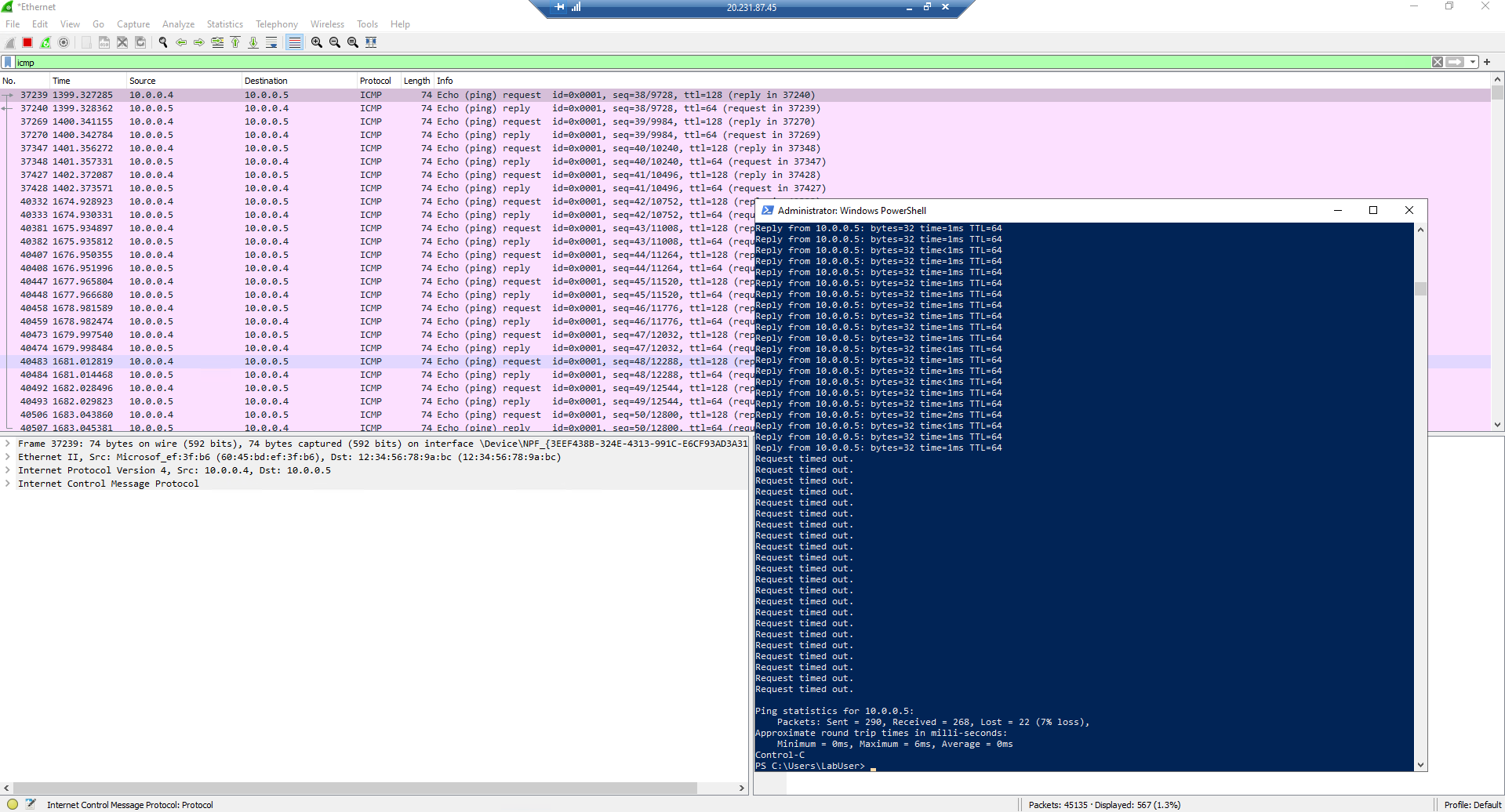
Task: Stop the live packet capture
Action: tap(27, 42)
